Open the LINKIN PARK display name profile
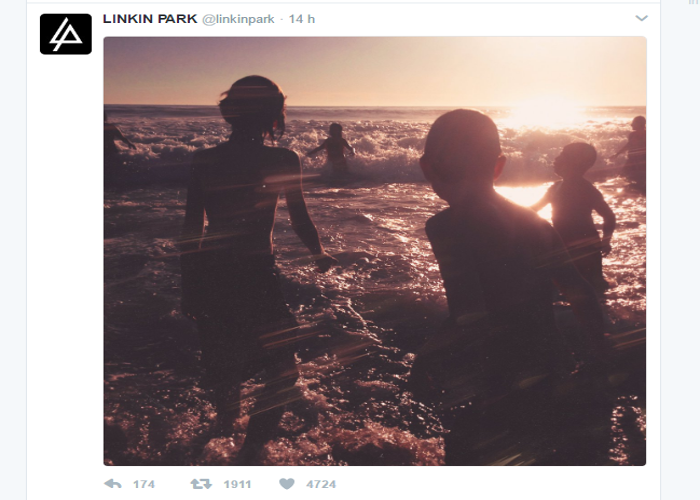The width and height of the screenshot is (700, 500). [150, 19]
